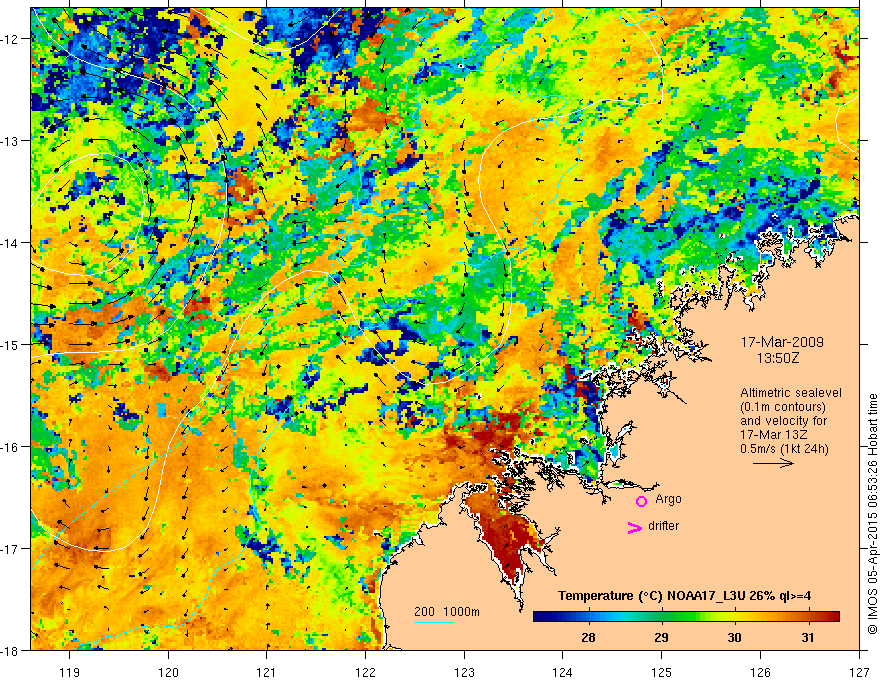Click the colorbar '30' tick value
The image size is (880, 680).
point(734,637)
